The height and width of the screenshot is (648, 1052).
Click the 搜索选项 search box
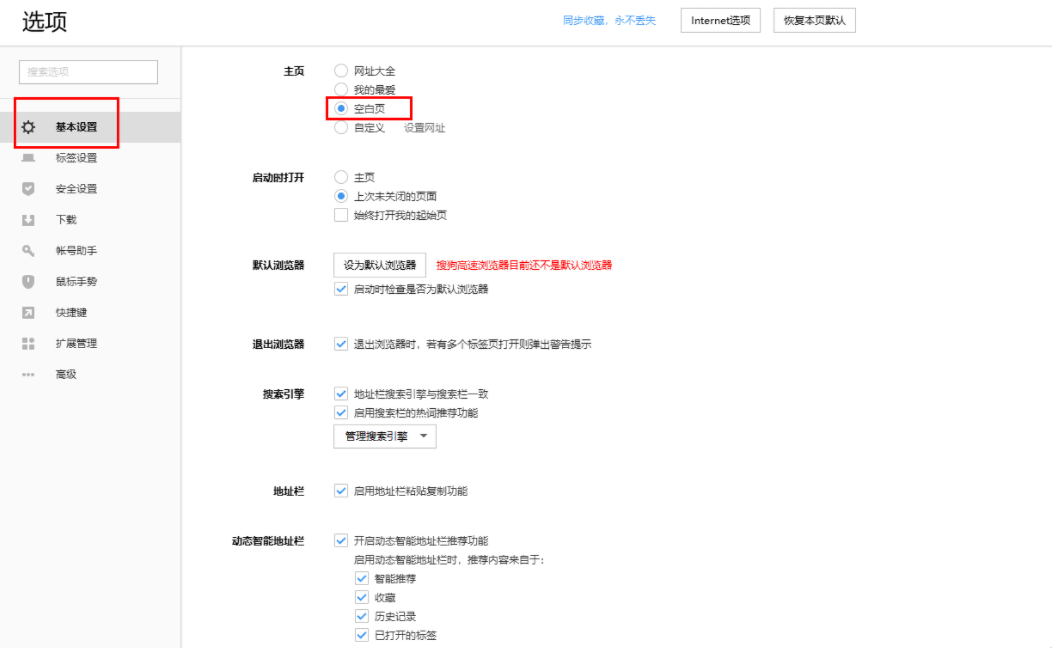(87, 71)
